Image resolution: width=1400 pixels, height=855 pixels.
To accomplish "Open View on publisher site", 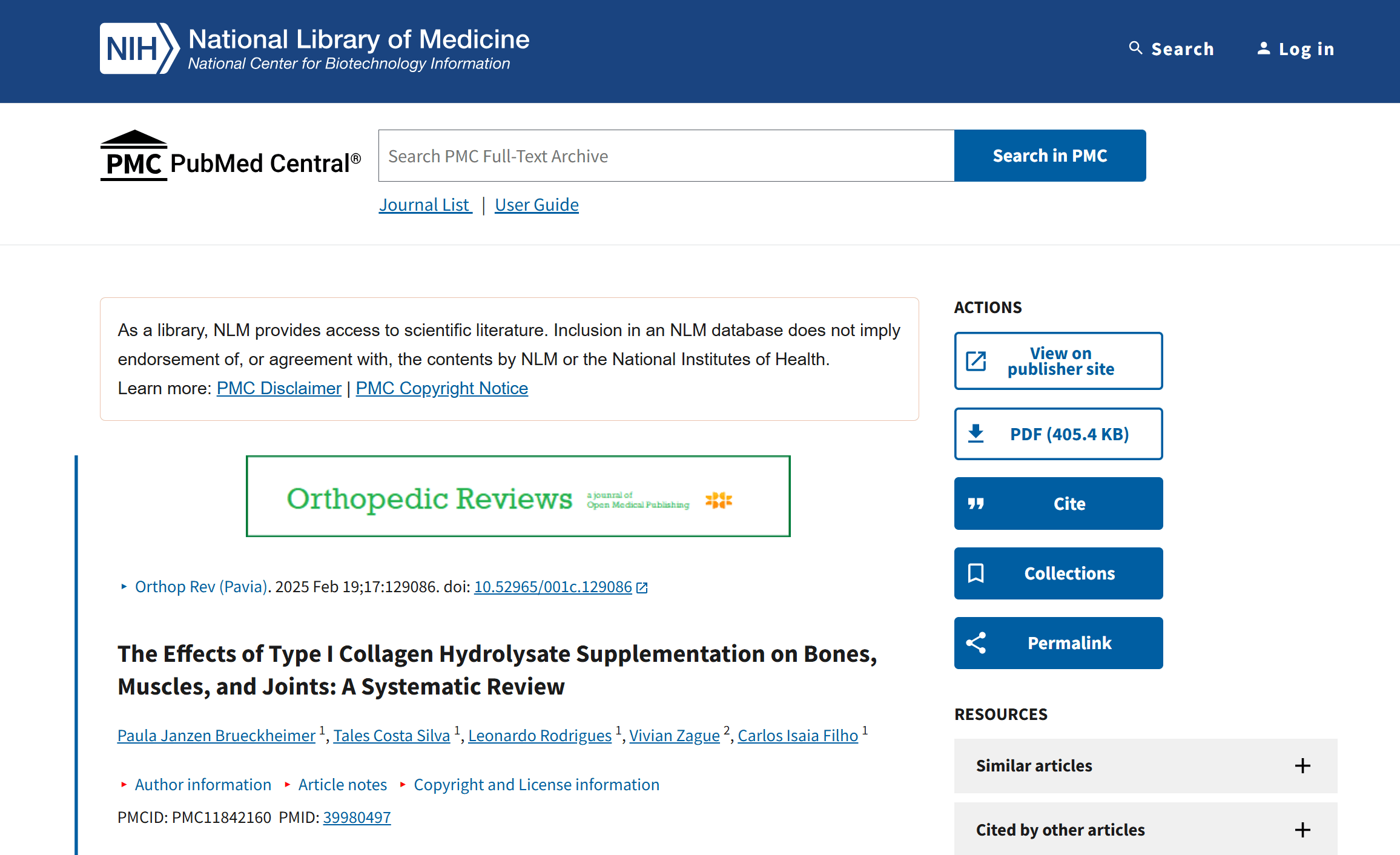I will point(1058,361).
